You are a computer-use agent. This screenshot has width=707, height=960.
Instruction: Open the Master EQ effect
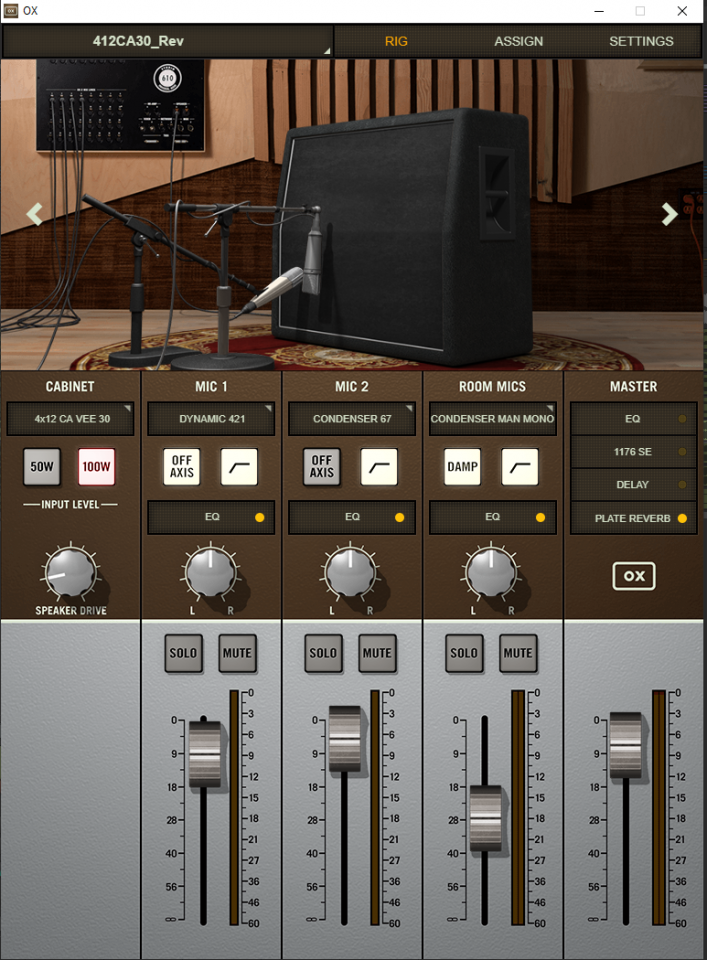[634, 419]
